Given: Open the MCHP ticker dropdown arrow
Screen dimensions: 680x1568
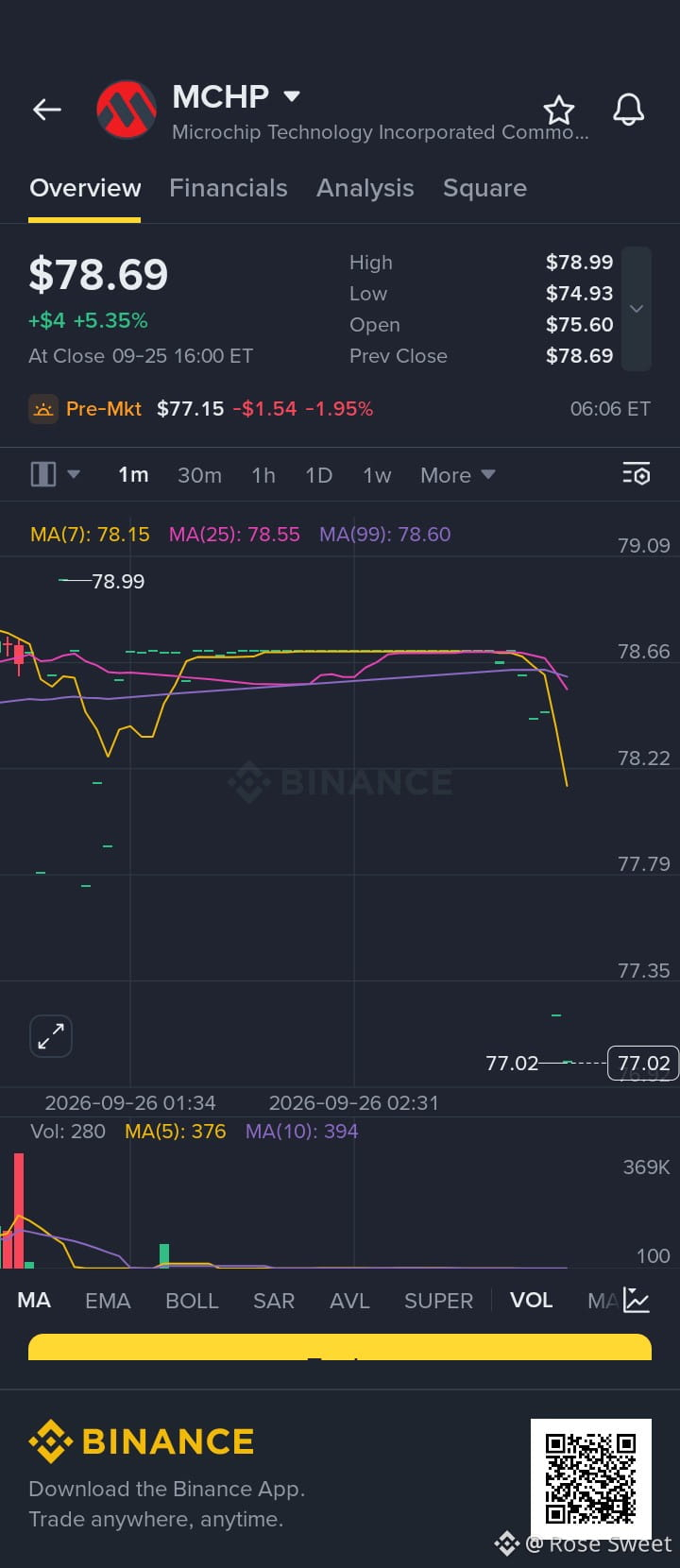Looking at the screenshot, I should click(292, 96).
